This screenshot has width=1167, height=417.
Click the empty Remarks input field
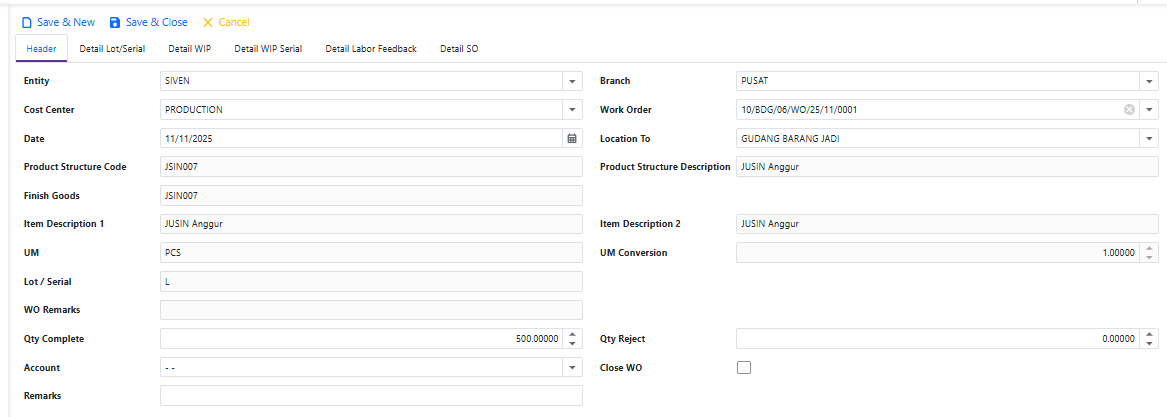tap(371, 395)
